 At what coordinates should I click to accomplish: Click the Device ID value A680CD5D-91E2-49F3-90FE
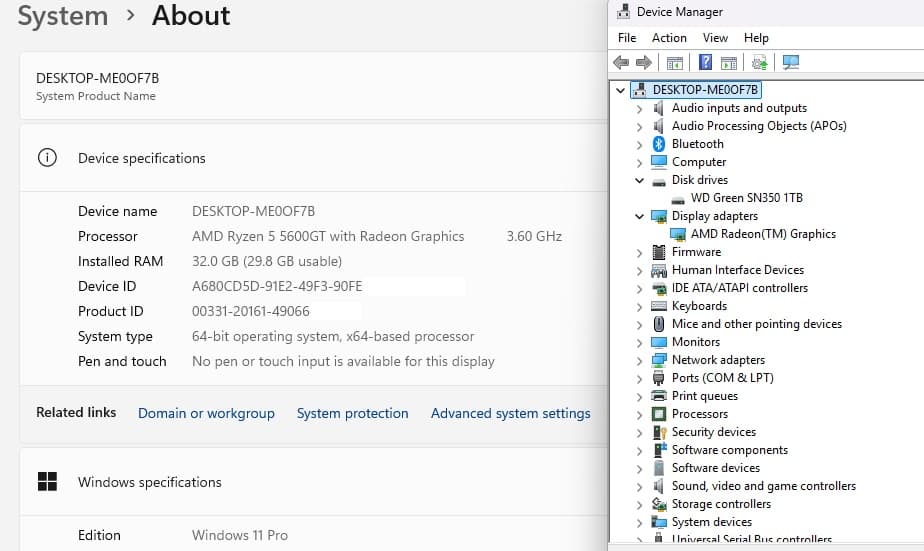point(277,286)
